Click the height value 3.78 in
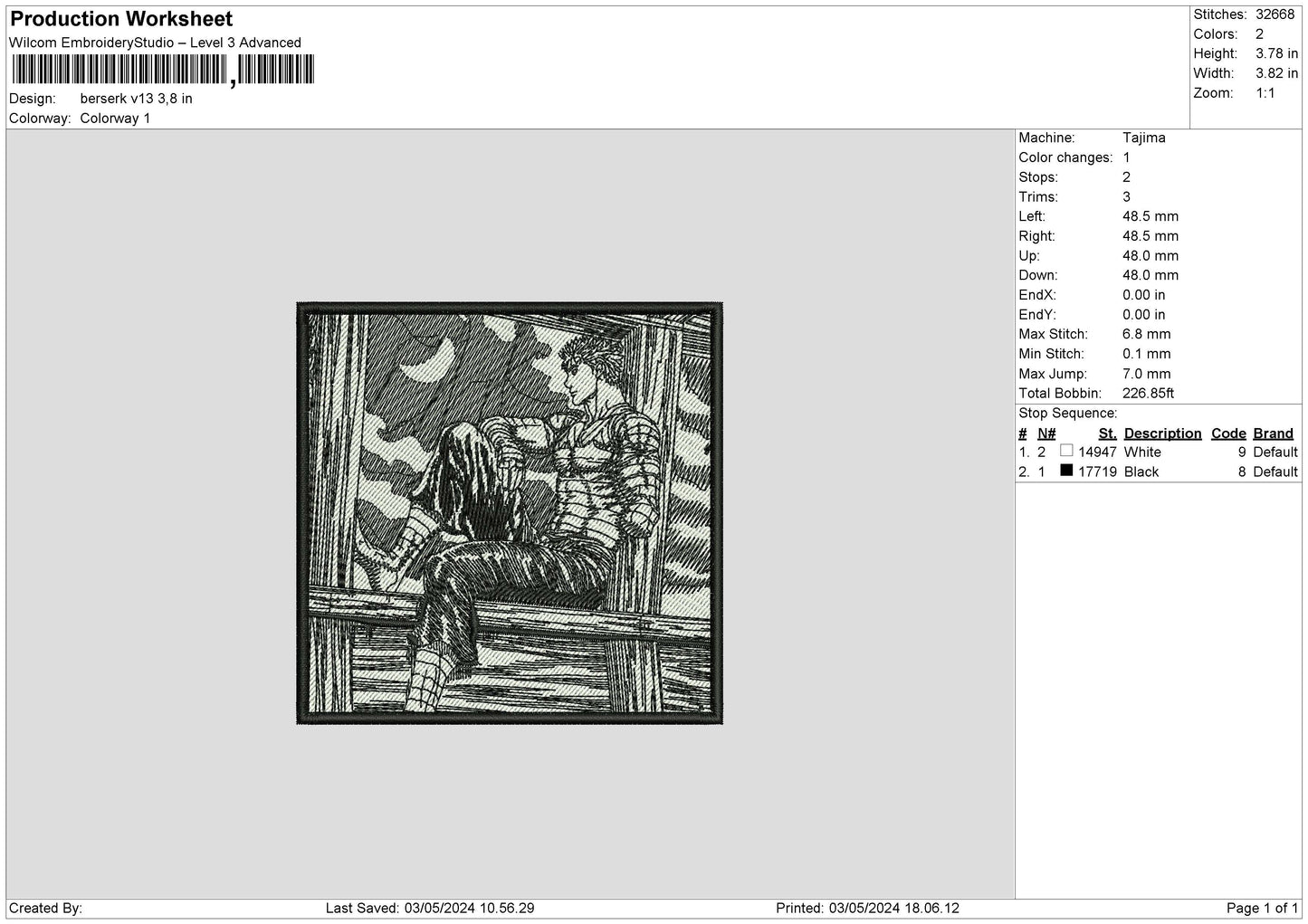Image resolution: width=1308 pixels, height=924 pixels. pos(1276,54)
